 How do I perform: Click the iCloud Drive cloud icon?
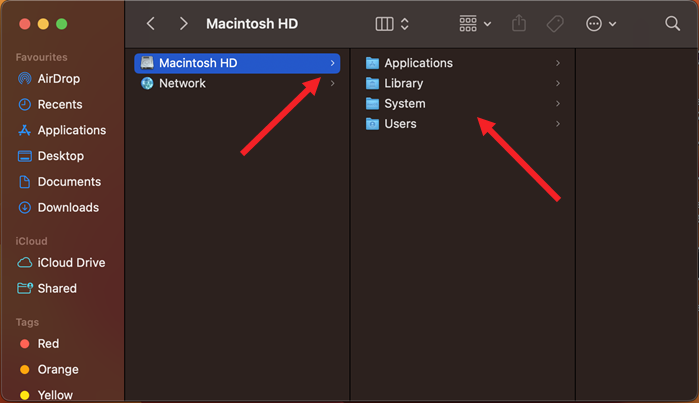25,263
